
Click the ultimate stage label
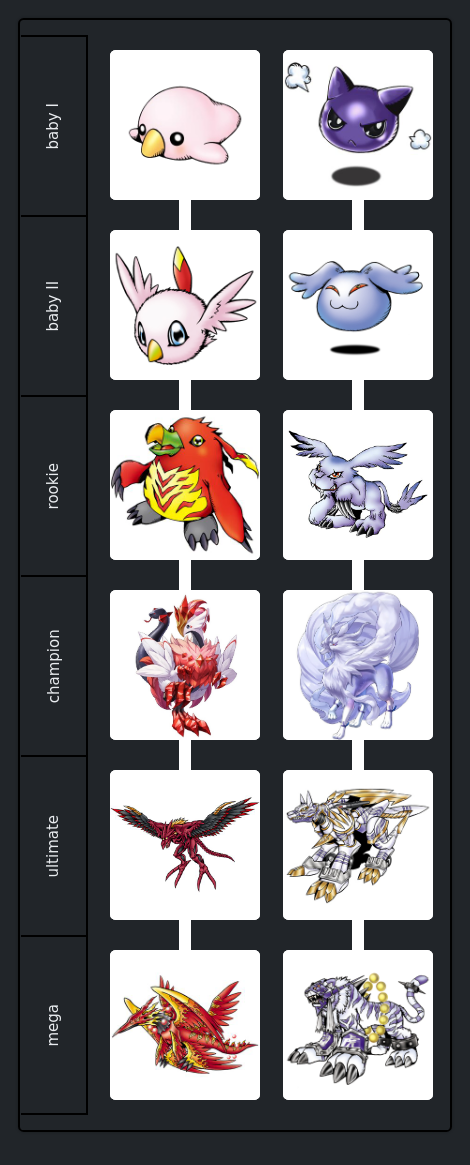click(x=53, y=846)
